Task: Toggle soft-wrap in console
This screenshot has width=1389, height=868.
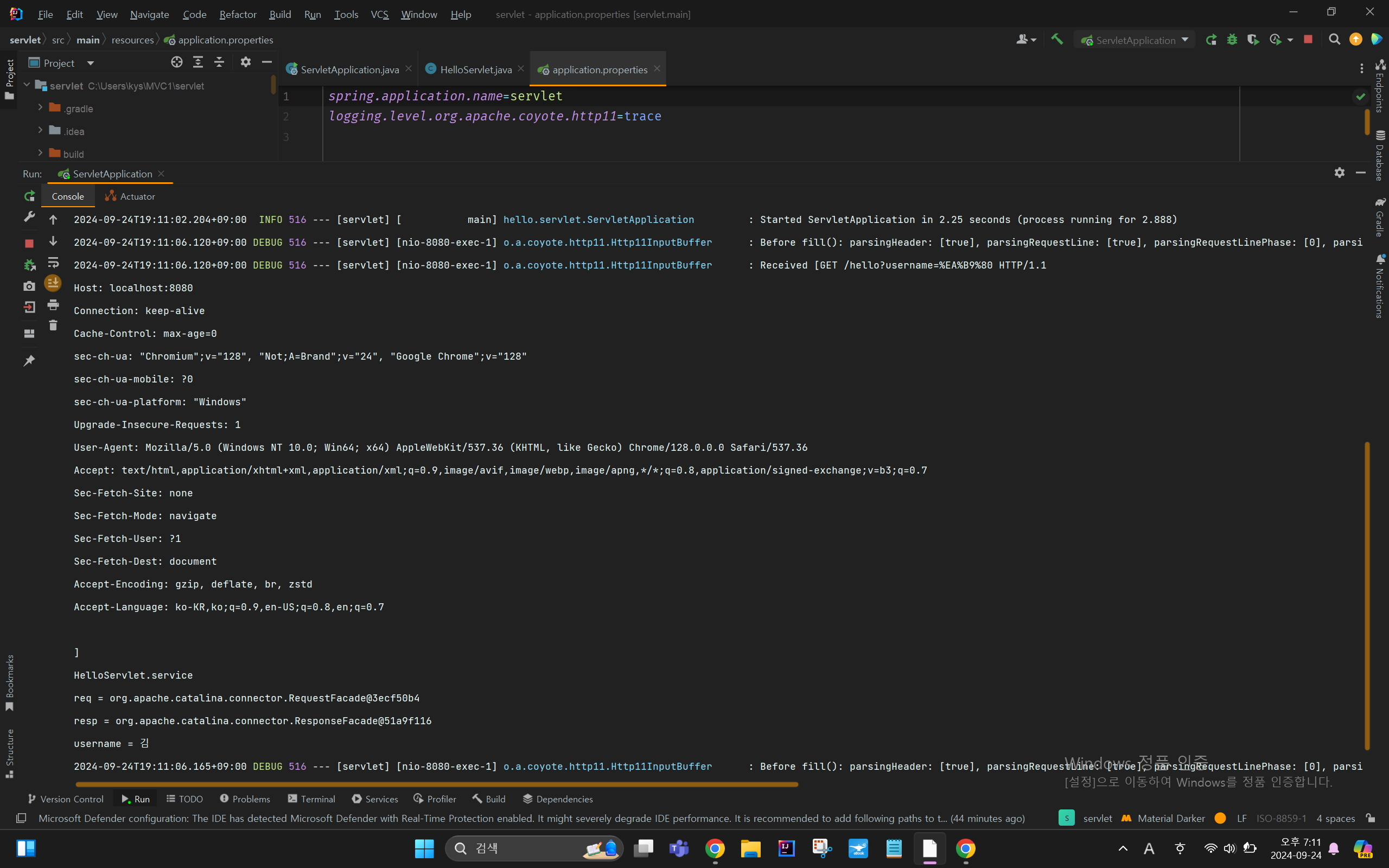Action: (x=53, y=263)
